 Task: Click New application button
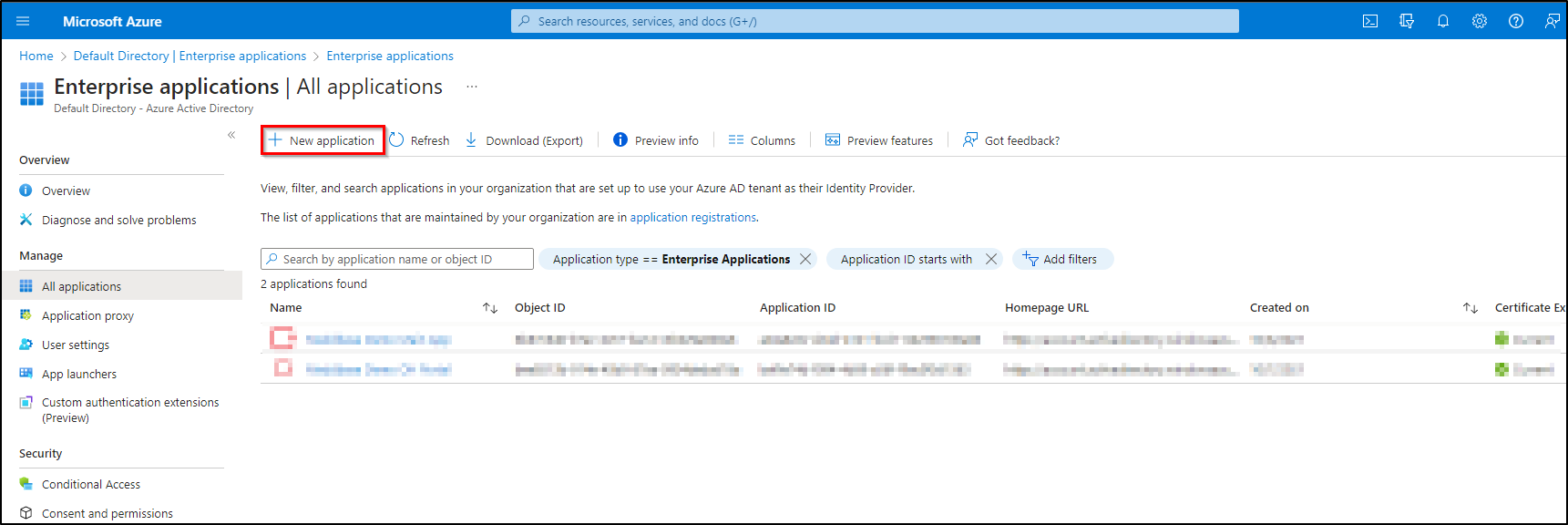[x=323, y=140]
